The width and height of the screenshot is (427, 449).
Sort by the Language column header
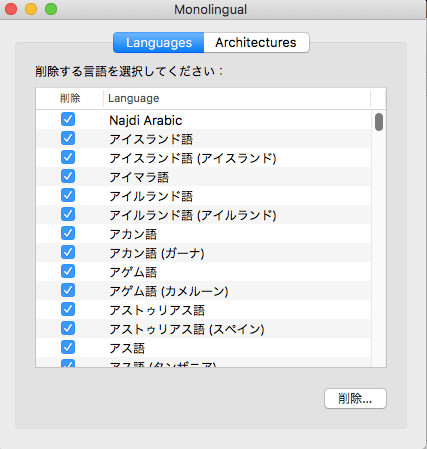coord(237,98)
